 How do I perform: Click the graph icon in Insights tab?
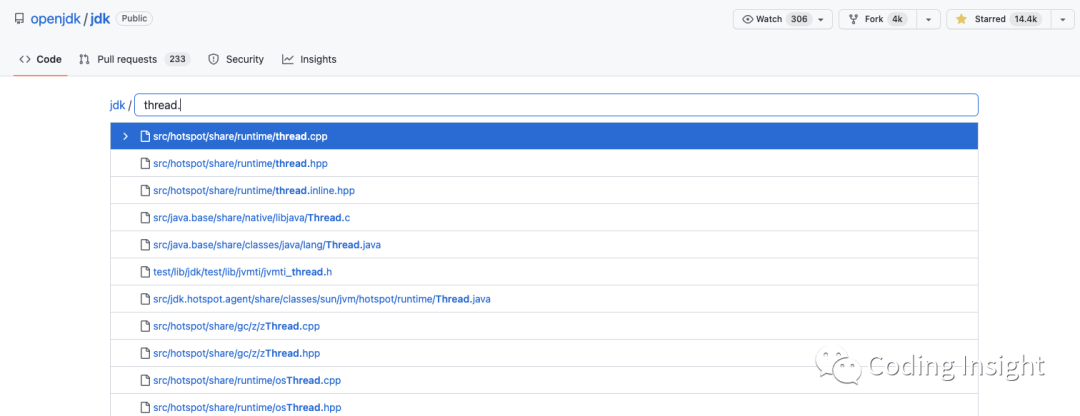pyautogui.click(x=288, y=59)
